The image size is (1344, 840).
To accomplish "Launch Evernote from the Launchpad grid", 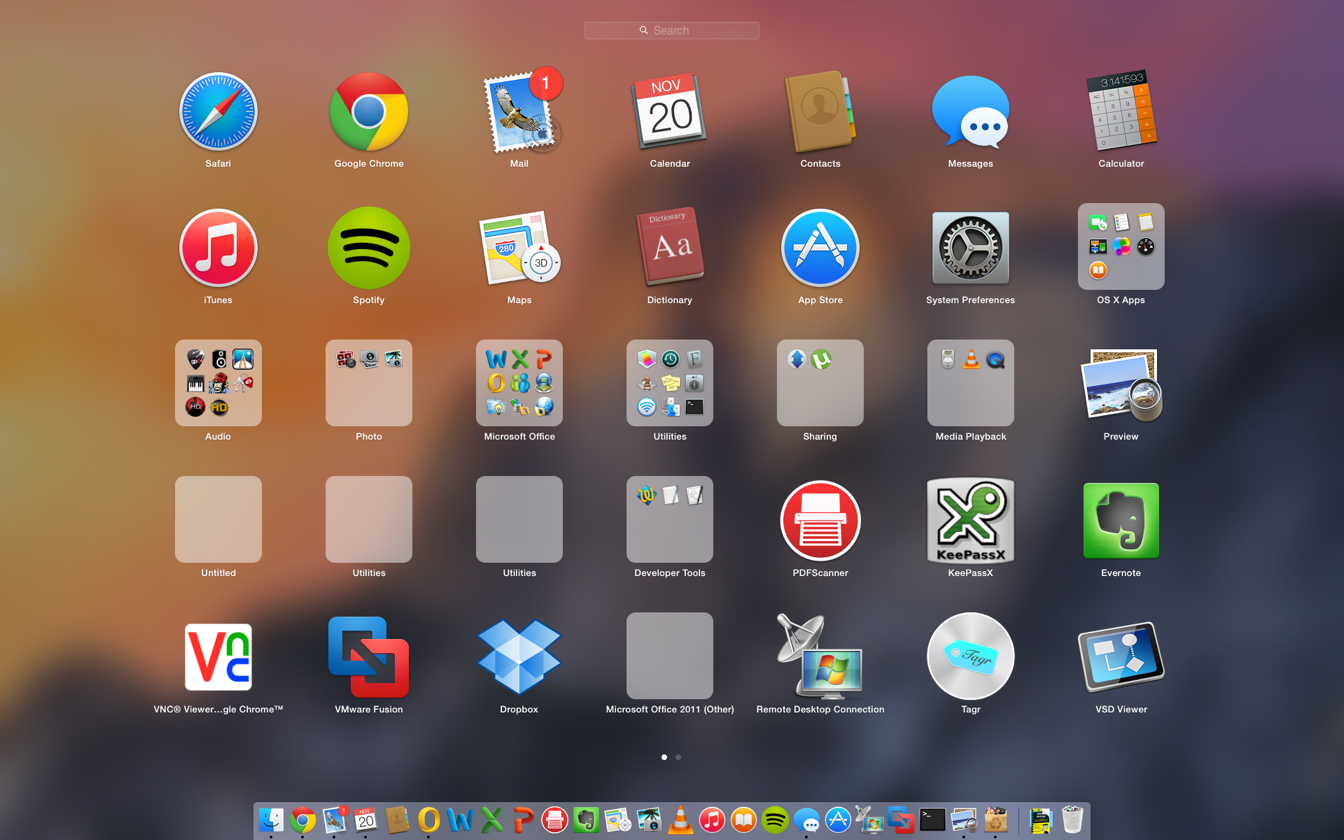I will (x=1121, y=521).
